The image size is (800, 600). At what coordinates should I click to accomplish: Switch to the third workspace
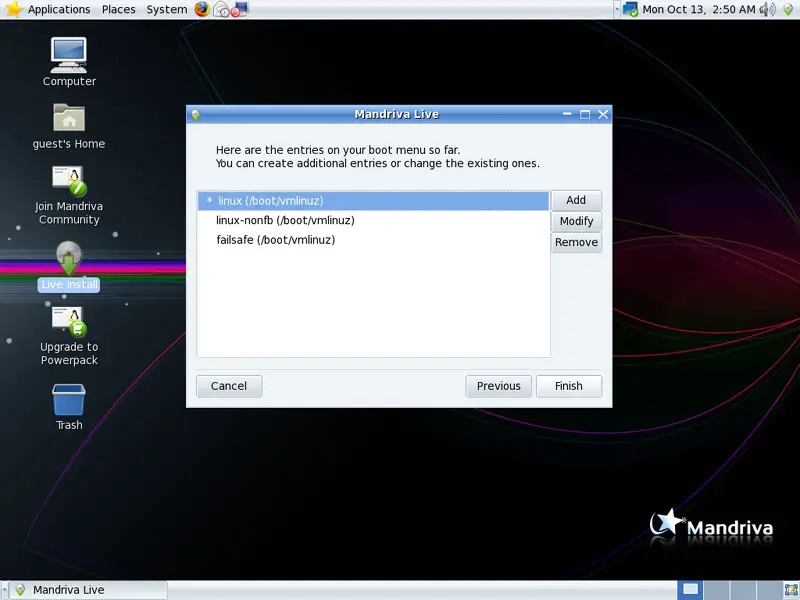tap(743, 590)
